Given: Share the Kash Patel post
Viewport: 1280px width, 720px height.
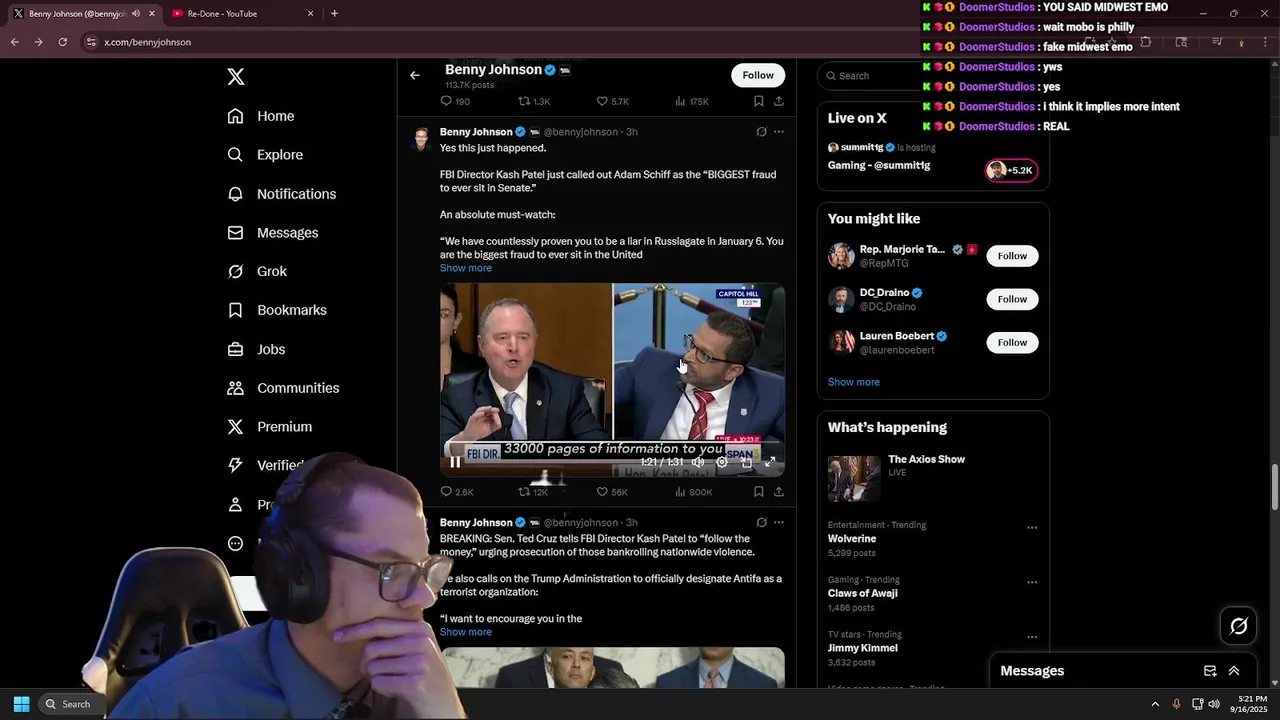Looking at the screenshot, I should tap(778, 492).
